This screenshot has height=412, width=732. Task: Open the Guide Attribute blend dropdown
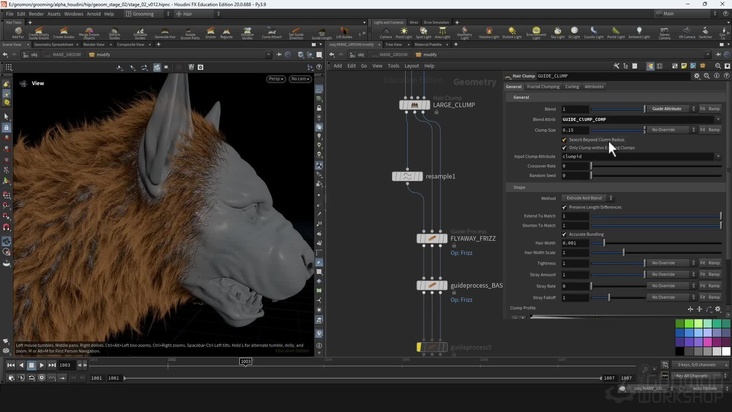[669, 109]
